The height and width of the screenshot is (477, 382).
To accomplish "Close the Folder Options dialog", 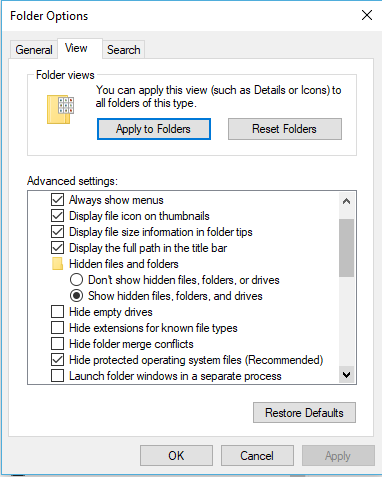I will coord(367,15).
